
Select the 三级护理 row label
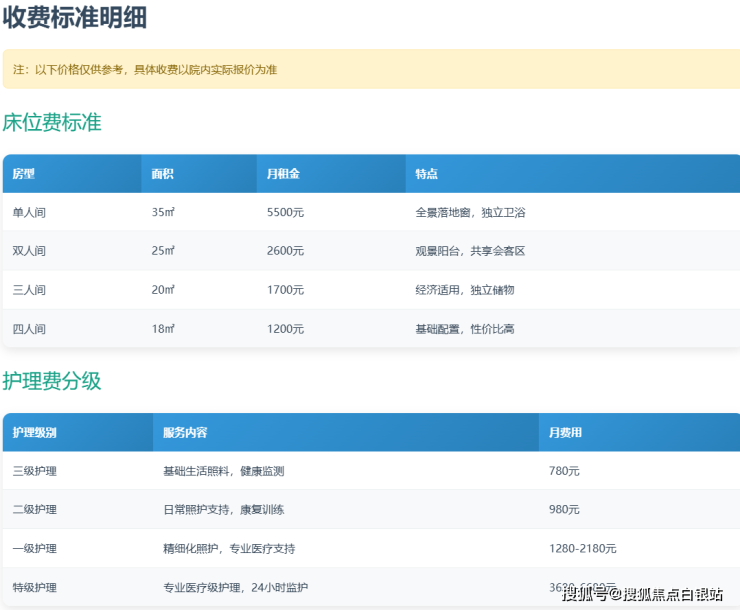pos(35,471)
